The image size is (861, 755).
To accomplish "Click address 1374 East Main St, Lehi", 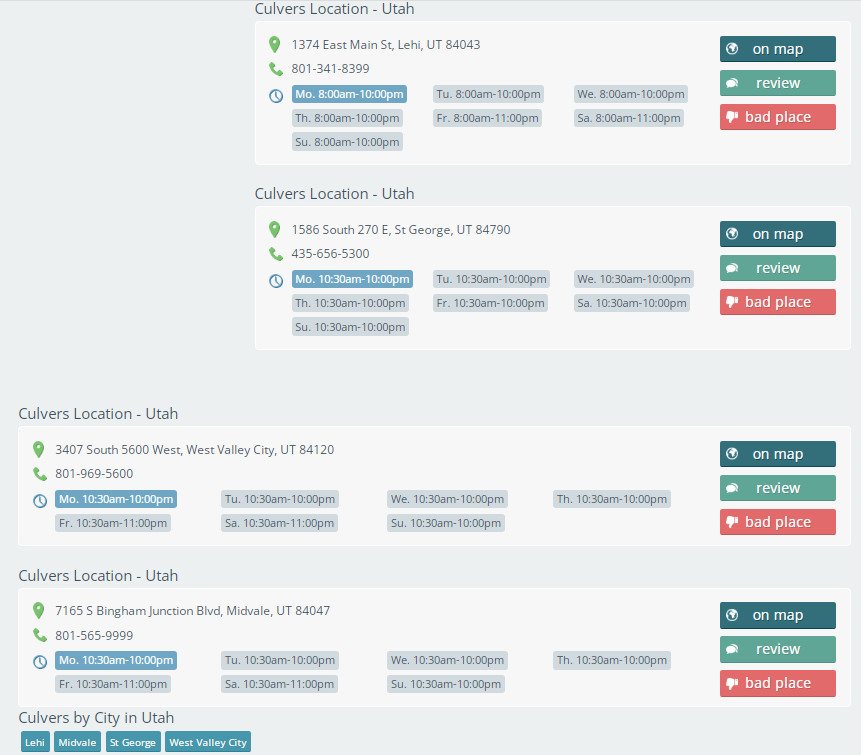I will [x=385, y=44].
